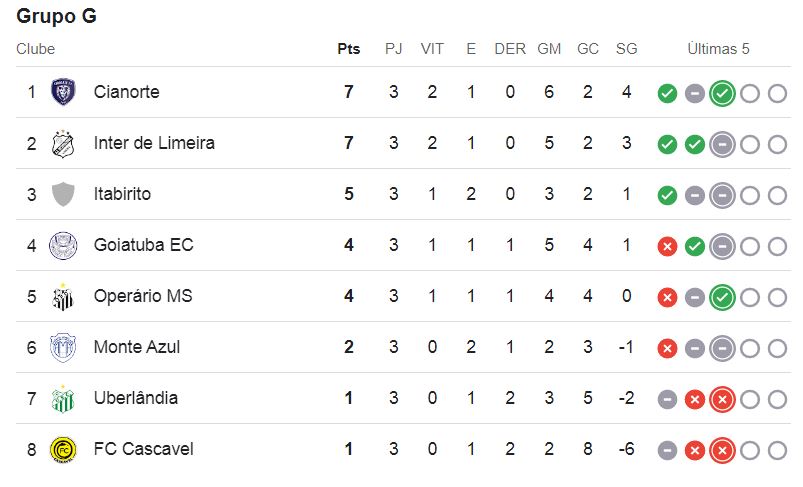Sort table by Pts column header
Image resolution: width=803 pixels, height=487 pixels.
click(349, 49)
